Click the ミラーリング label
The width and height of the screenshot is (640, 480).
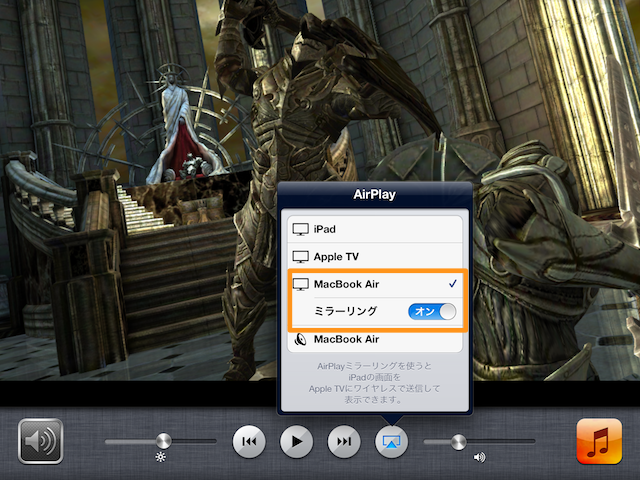tap(345, 311)
